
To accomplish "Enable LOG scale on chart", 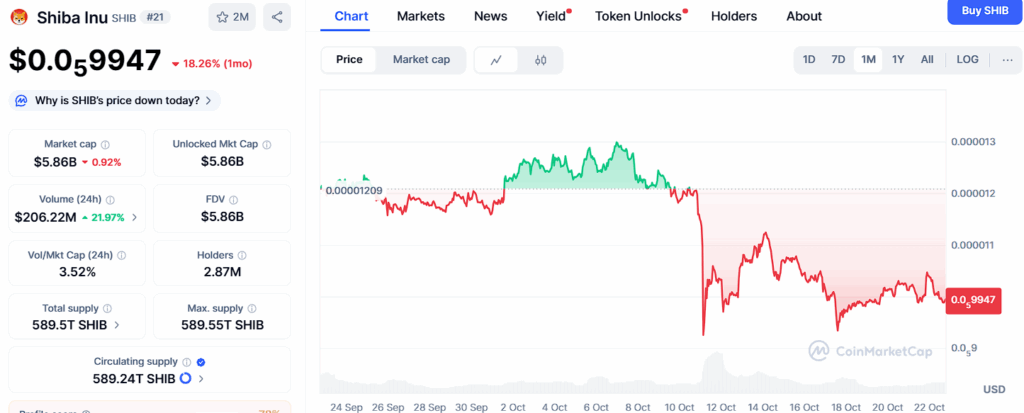I will click(967, 60).
